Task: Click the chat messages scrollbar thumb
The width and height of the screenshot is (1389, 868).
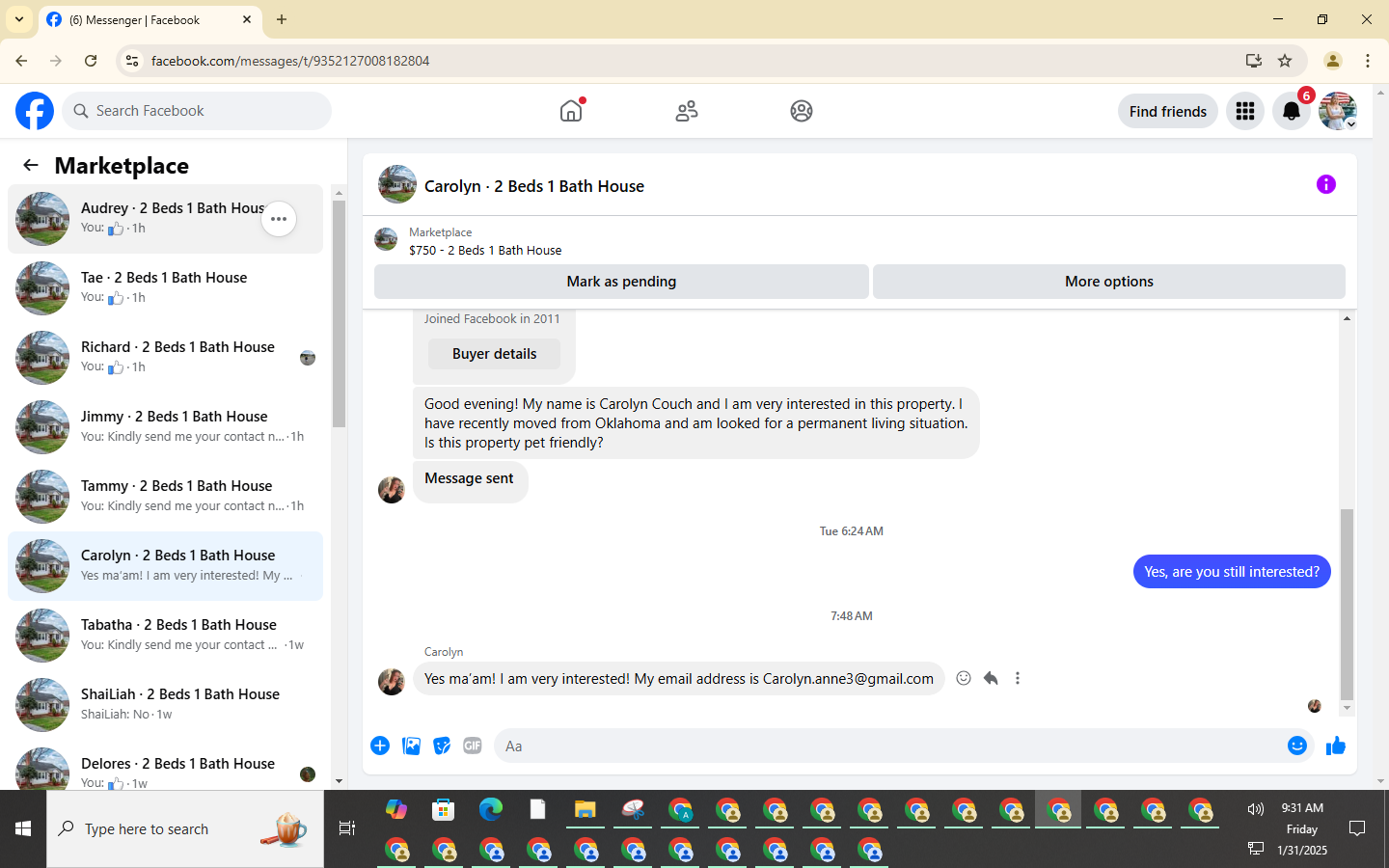Action: 1347,603
